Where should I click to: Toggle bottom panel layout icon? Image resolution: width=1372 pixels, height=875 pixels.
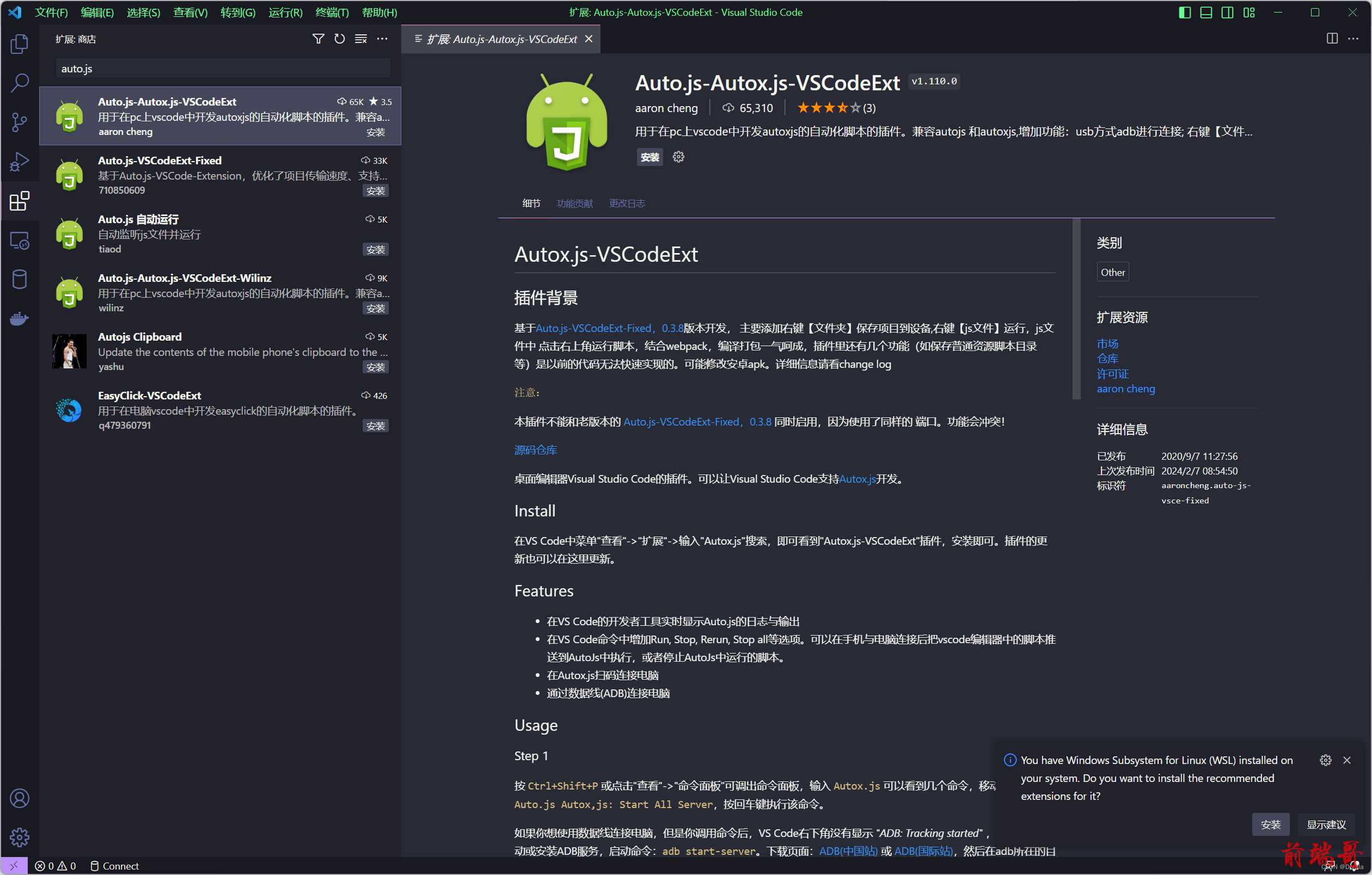click(1205, 13)
